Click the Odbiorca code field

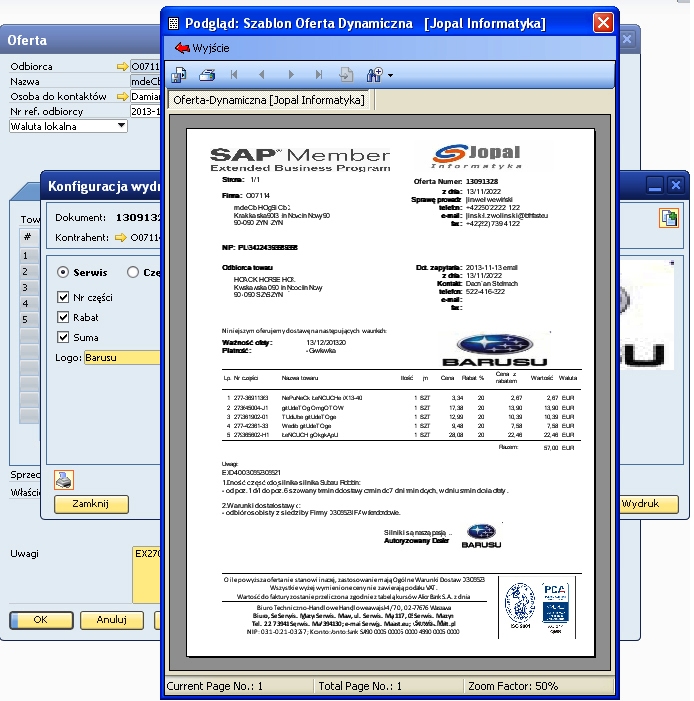coord(145,67)
